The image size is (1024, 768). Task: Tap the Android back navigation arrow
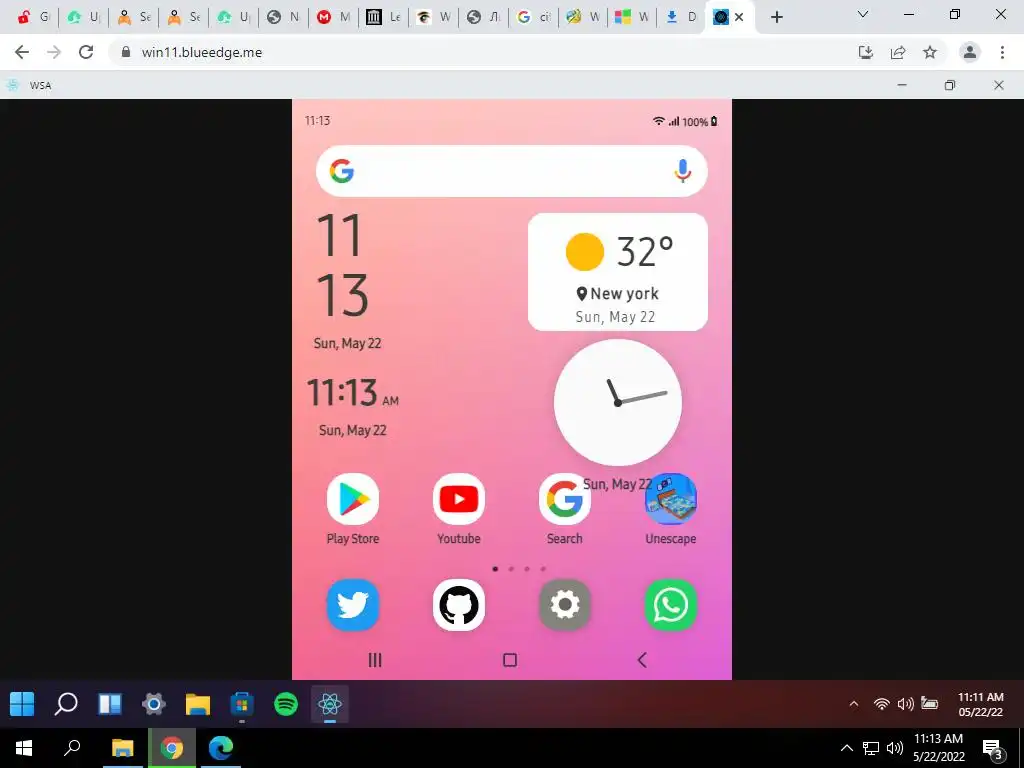coord(642,660)
